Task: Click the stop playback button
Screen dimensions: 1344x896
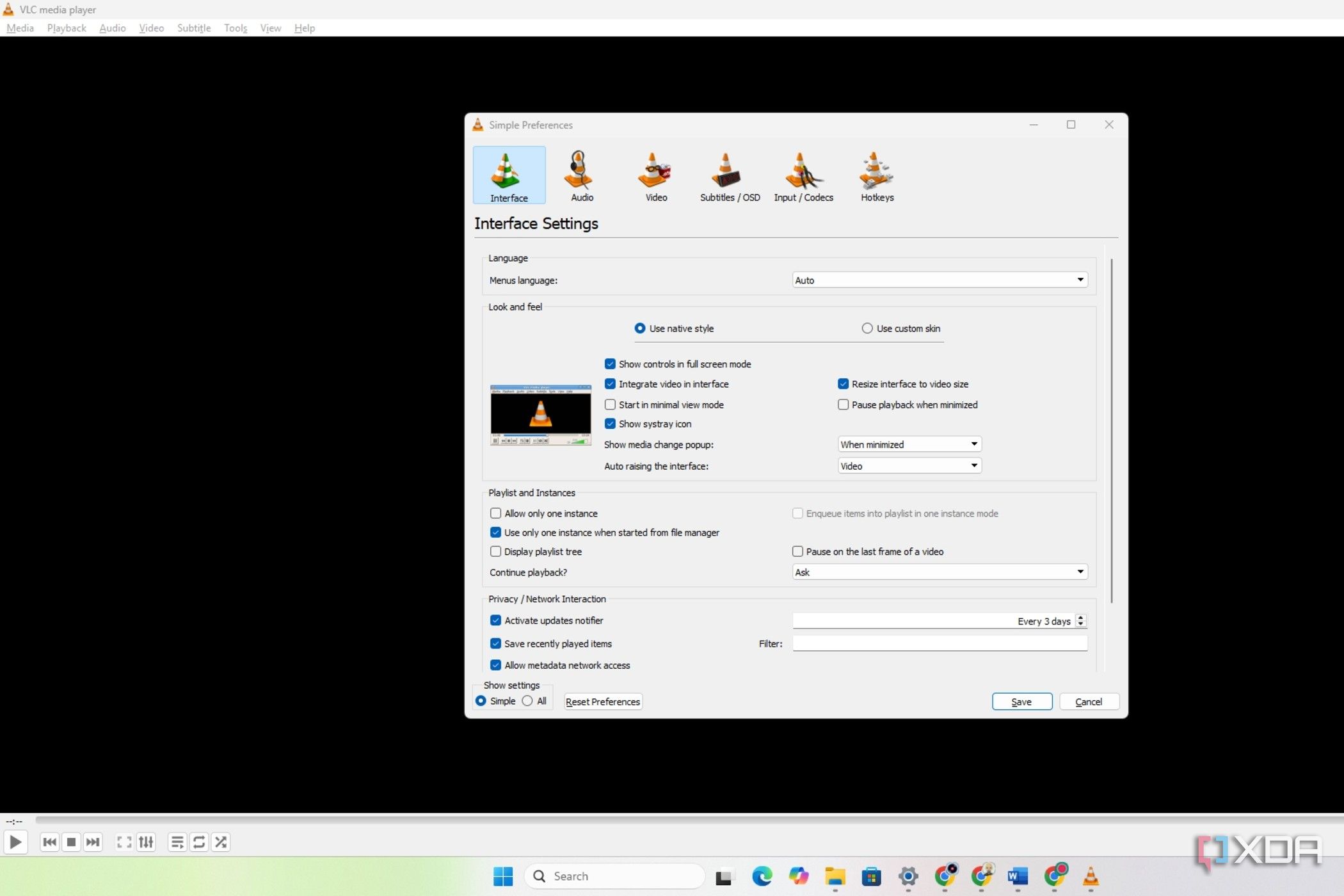Action: tap(72, 842)
